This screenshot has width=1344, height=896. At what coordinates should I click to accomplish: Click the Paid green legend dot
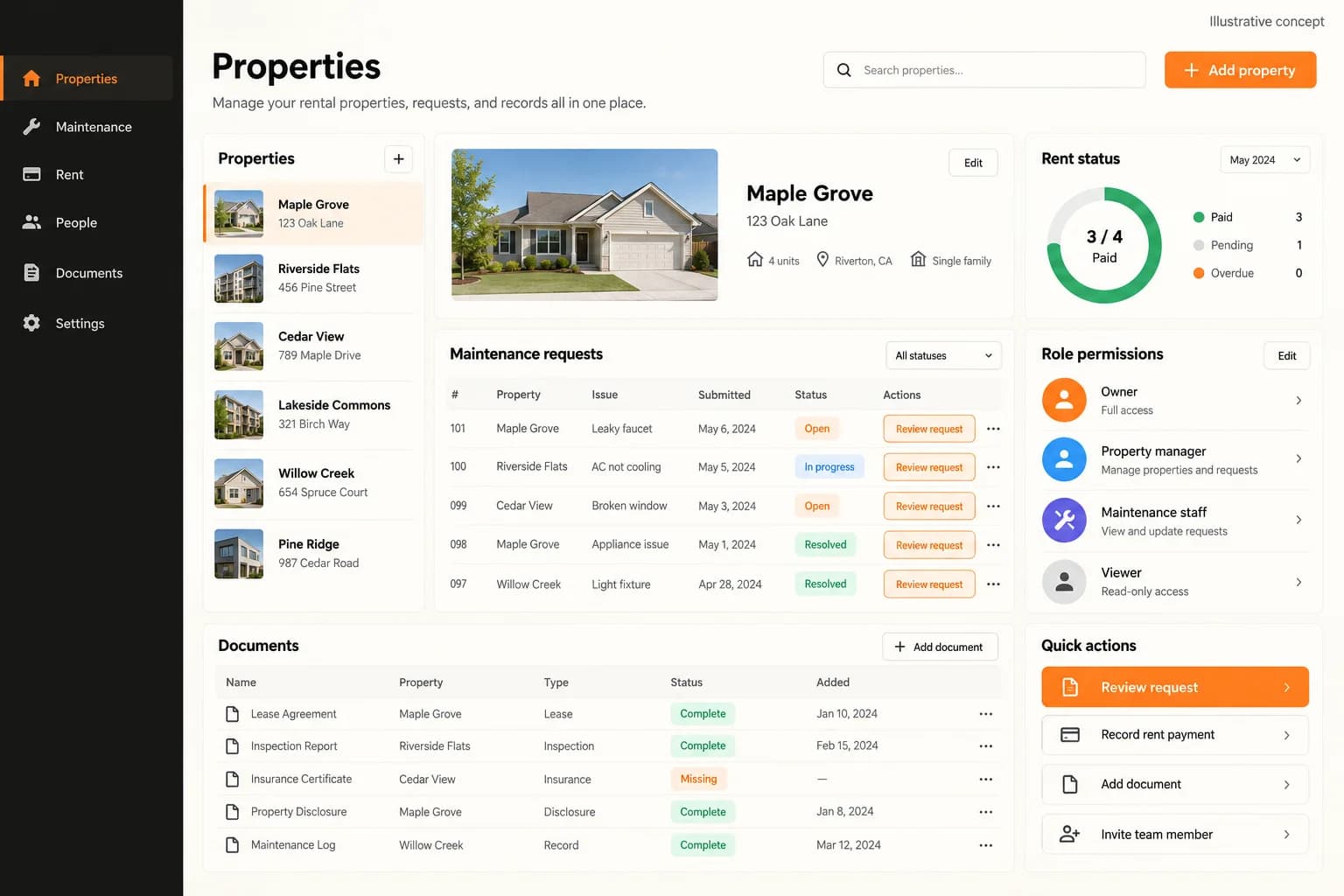coord(1199,217)
